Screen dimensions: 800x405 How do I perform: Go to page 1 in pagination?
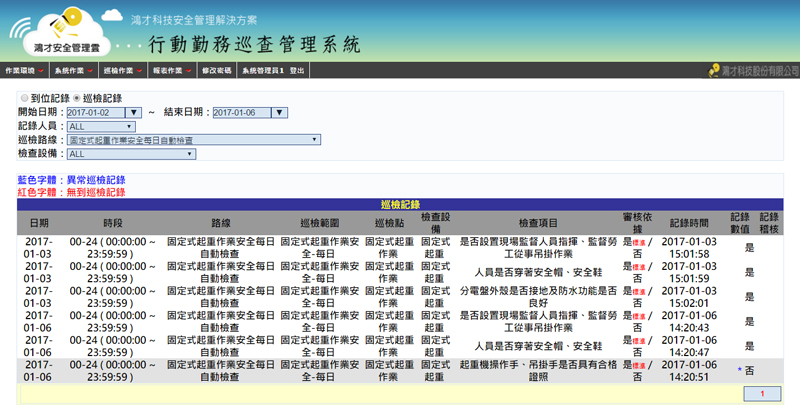762,394
